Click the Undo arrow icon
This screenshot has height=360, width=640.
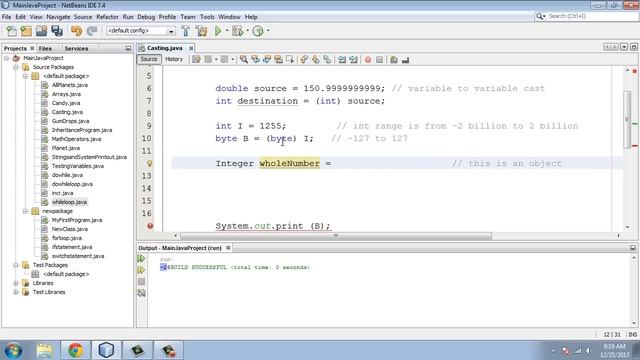tap(76, 31)
